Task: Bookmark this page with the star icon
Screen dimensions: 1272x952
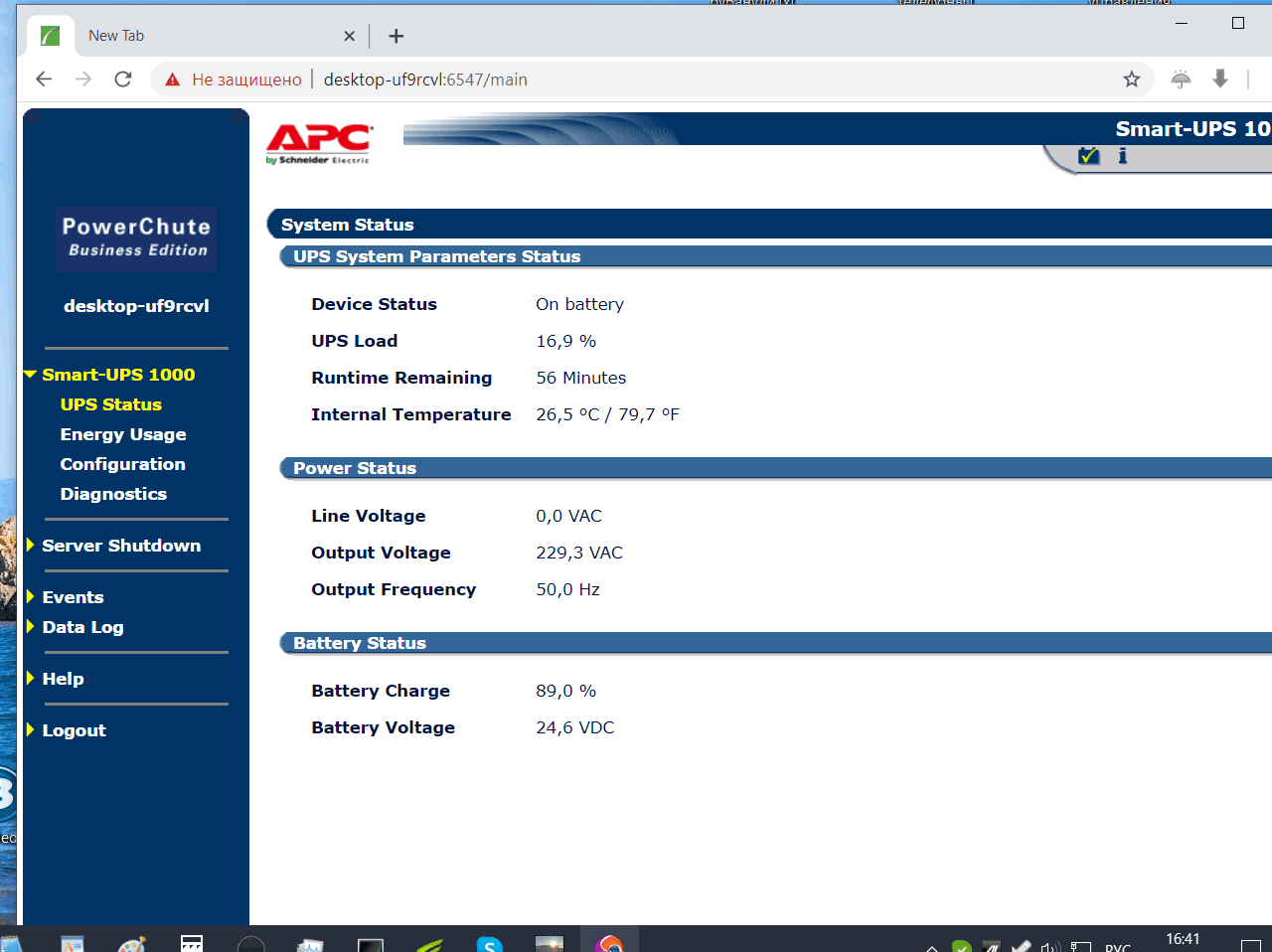Action: 1131,79
